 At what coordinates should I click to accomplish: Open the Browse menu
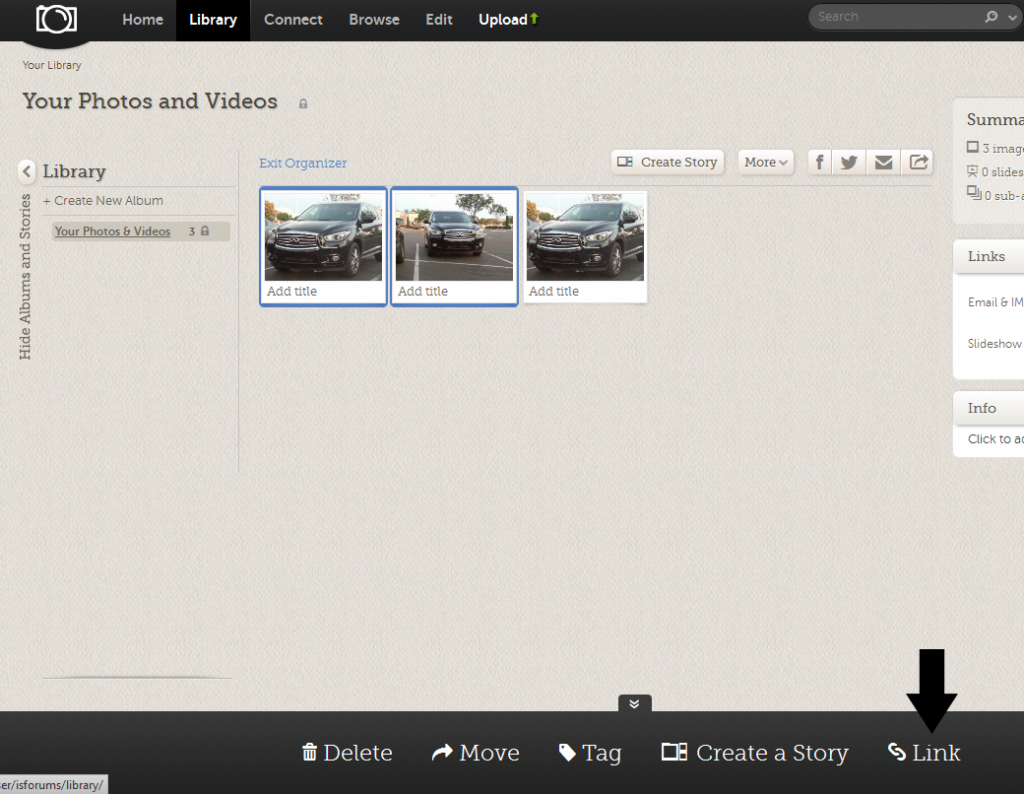374,20
